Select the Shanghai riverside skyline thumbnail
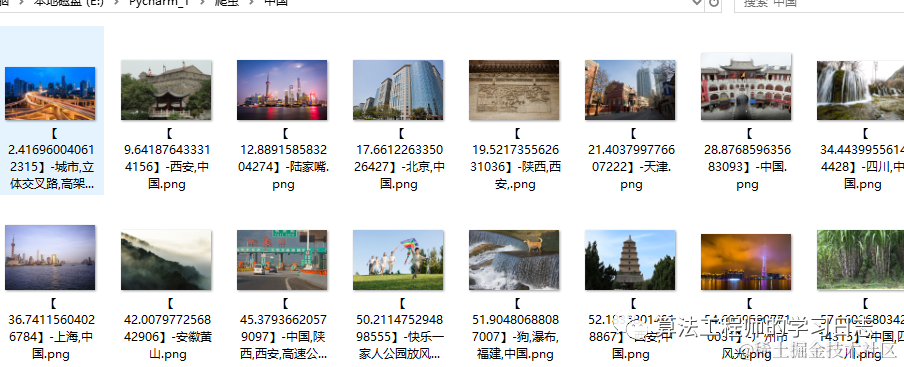Image resolution: width=904 pixels, height=367 pixels. 50,258
